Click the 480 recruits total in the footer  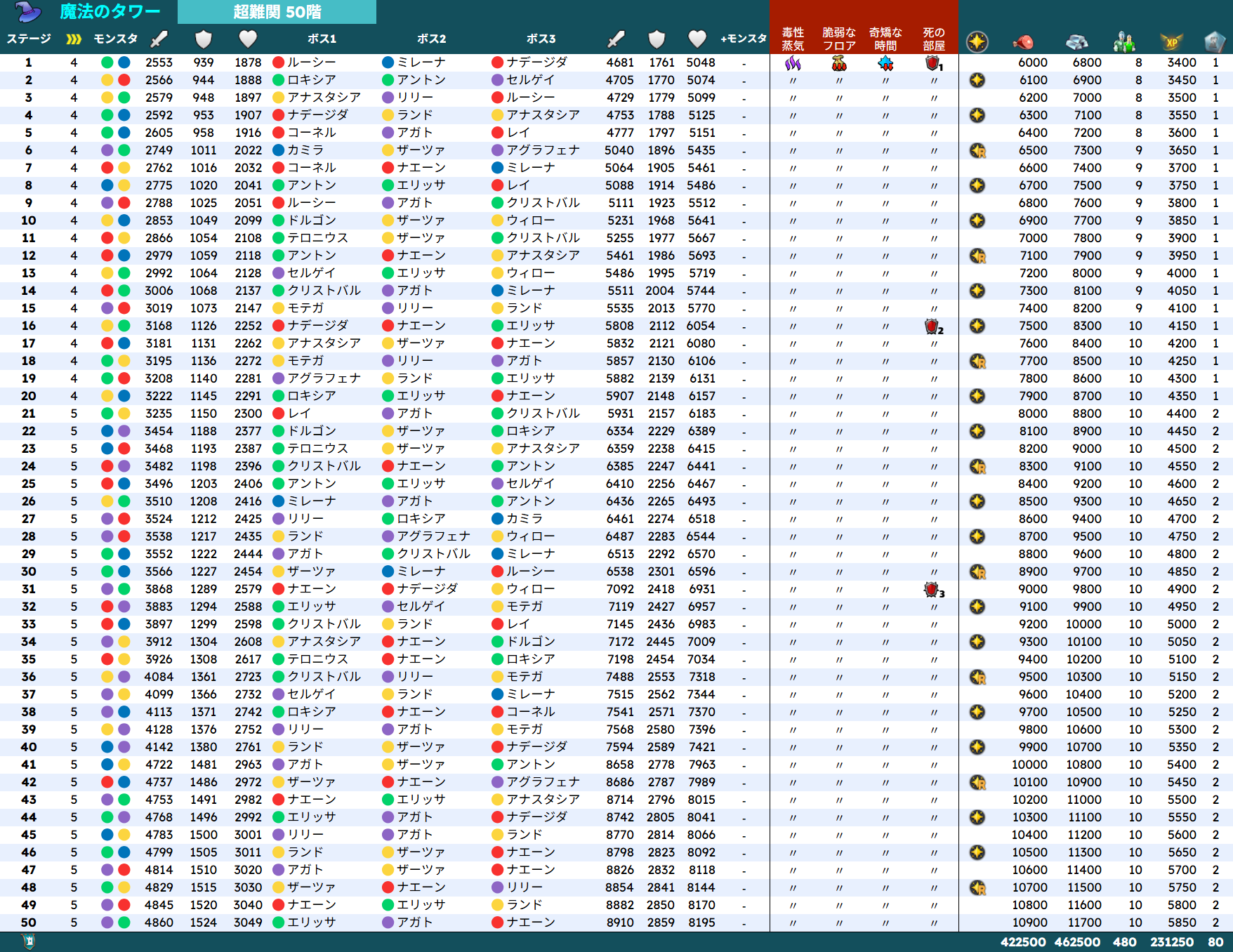pos(1125,942)
